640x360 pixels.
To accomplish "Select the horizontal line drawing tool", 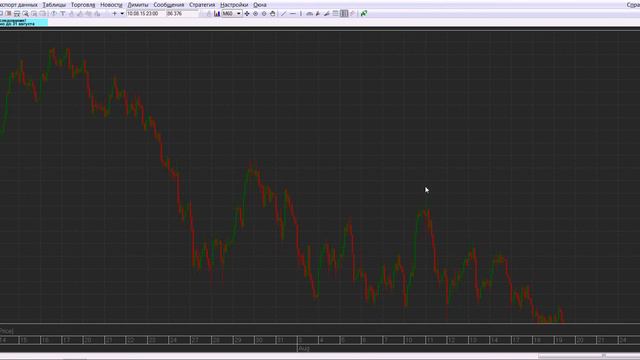I will 292,13.
